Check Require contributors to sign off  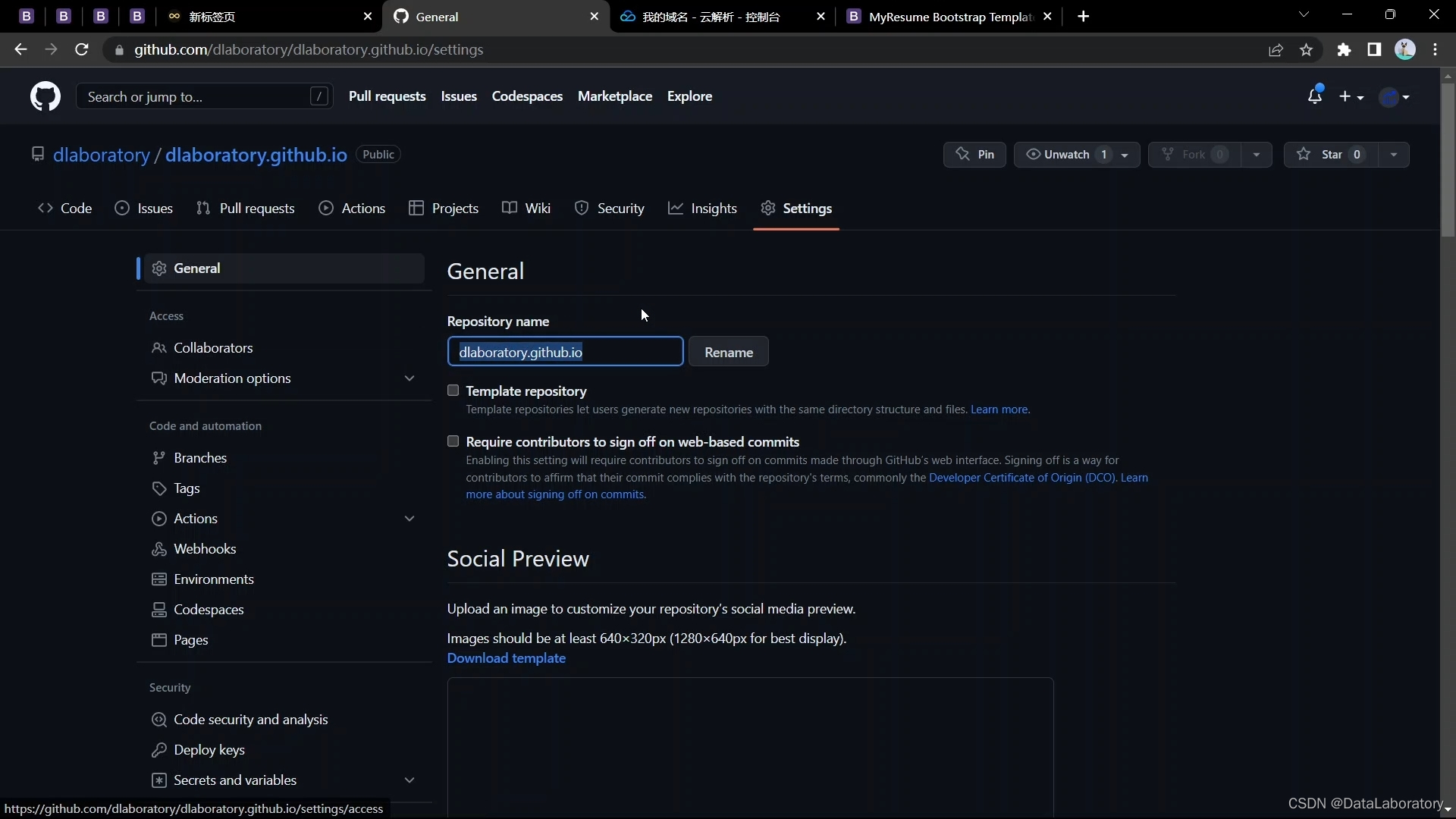453,441
